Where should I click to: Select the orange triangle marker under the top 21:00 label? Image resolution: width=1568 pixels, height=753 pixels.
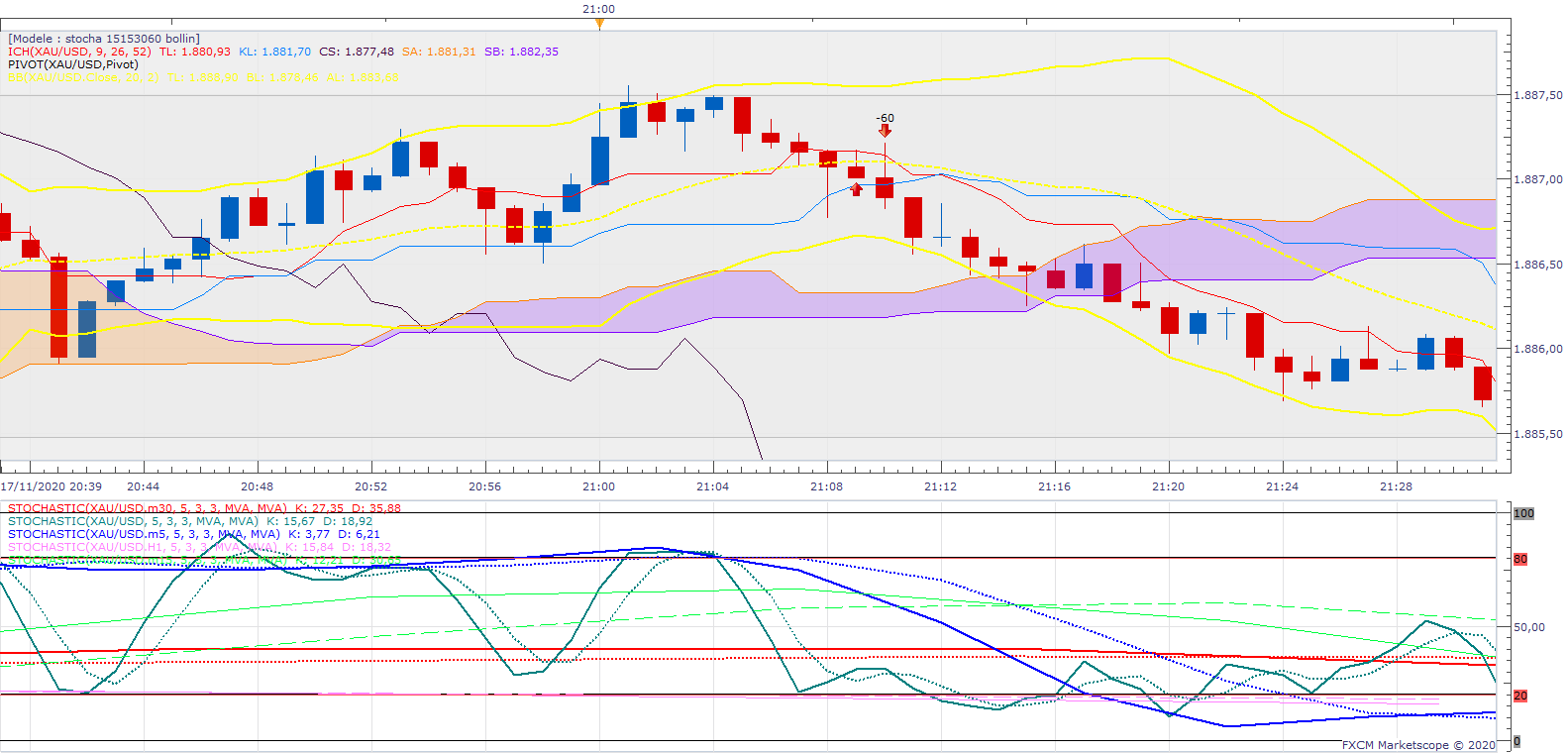(x=599, y=23)
